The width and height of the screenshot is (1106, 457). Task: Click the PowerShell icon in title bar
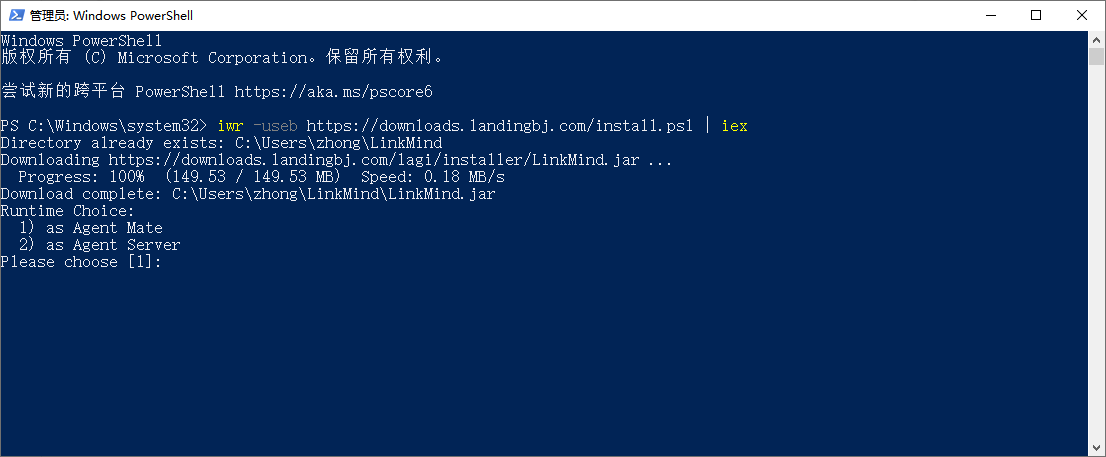15,15
